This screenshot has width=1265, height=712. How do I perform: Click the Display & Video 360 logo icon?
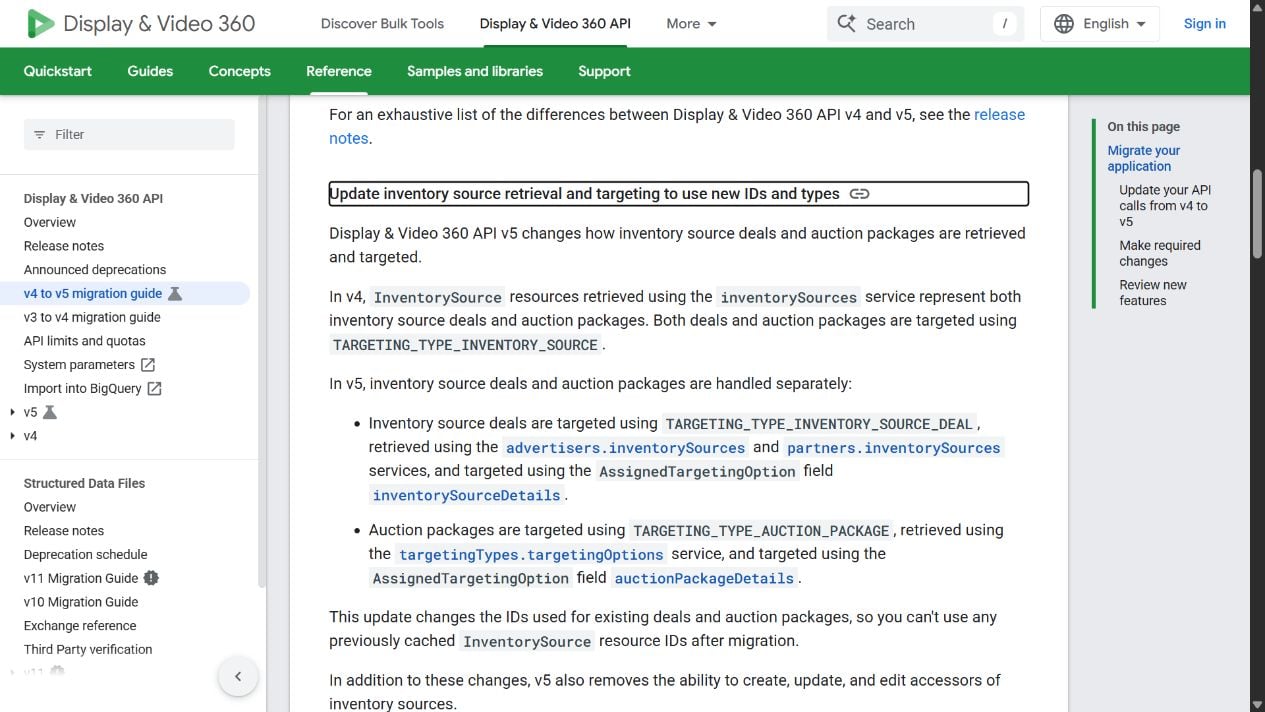[x=40, y=23]
